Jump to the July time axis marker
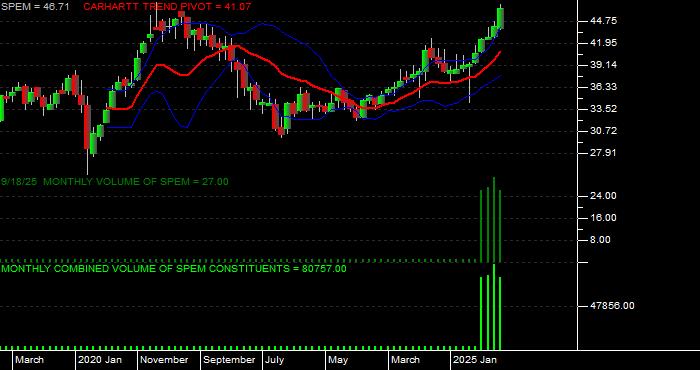 274,360
